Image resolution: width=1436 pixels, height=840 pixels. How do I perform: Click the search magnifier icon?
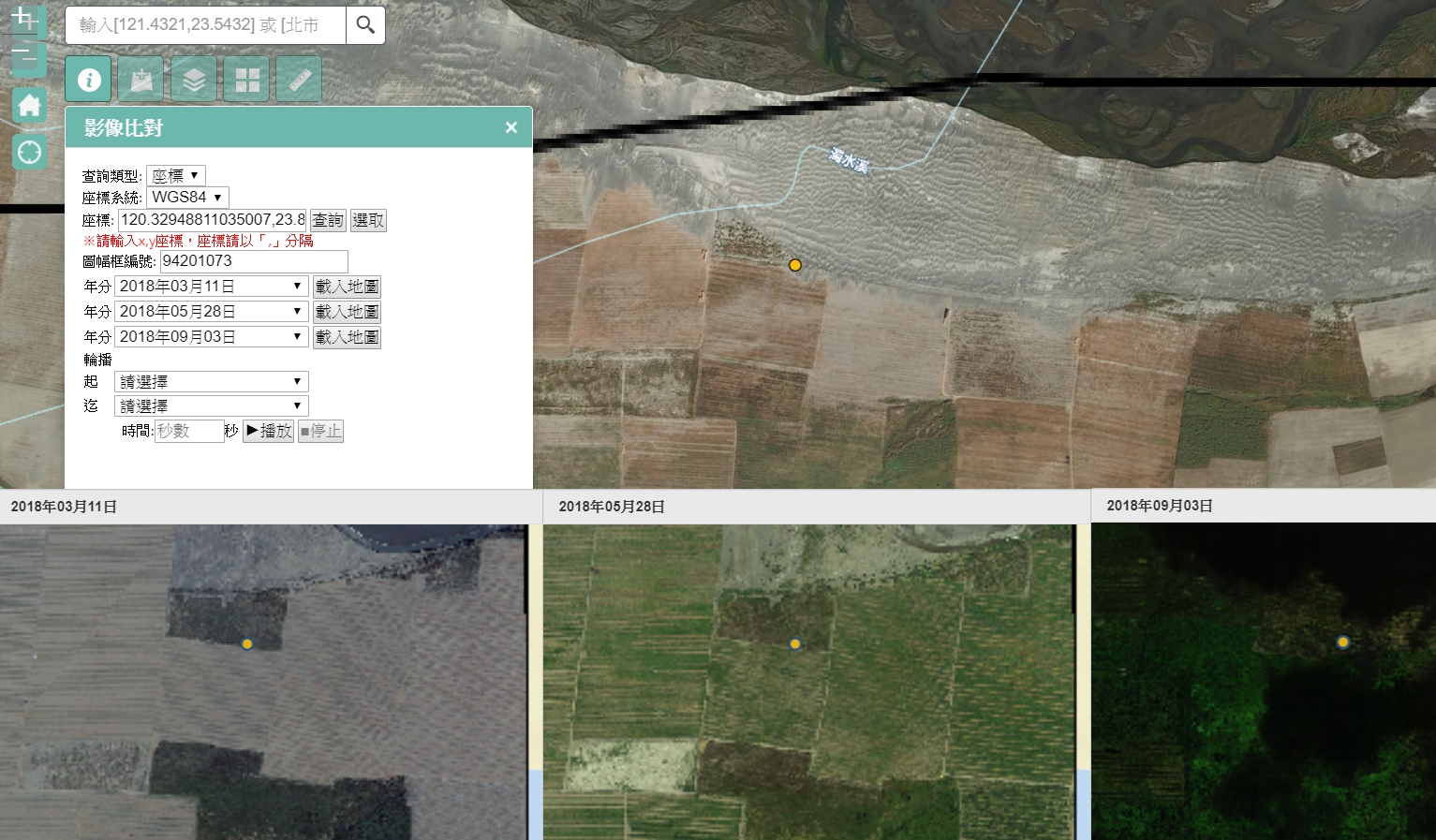[x=365, y=25]
